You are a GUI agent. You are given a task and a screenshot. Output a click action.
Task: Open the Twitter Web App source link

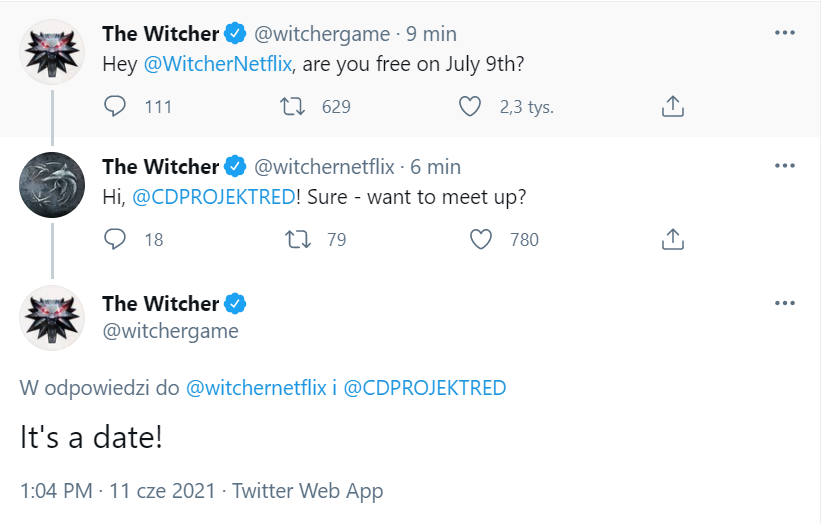(x=307, y=491)
